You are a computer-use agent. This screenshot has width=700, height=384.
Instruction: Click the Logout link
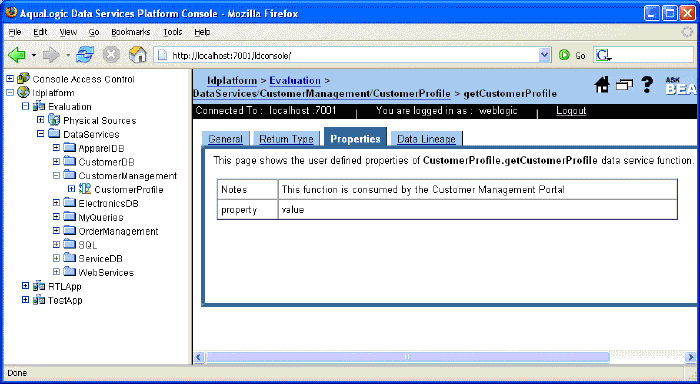pos(571,110)
